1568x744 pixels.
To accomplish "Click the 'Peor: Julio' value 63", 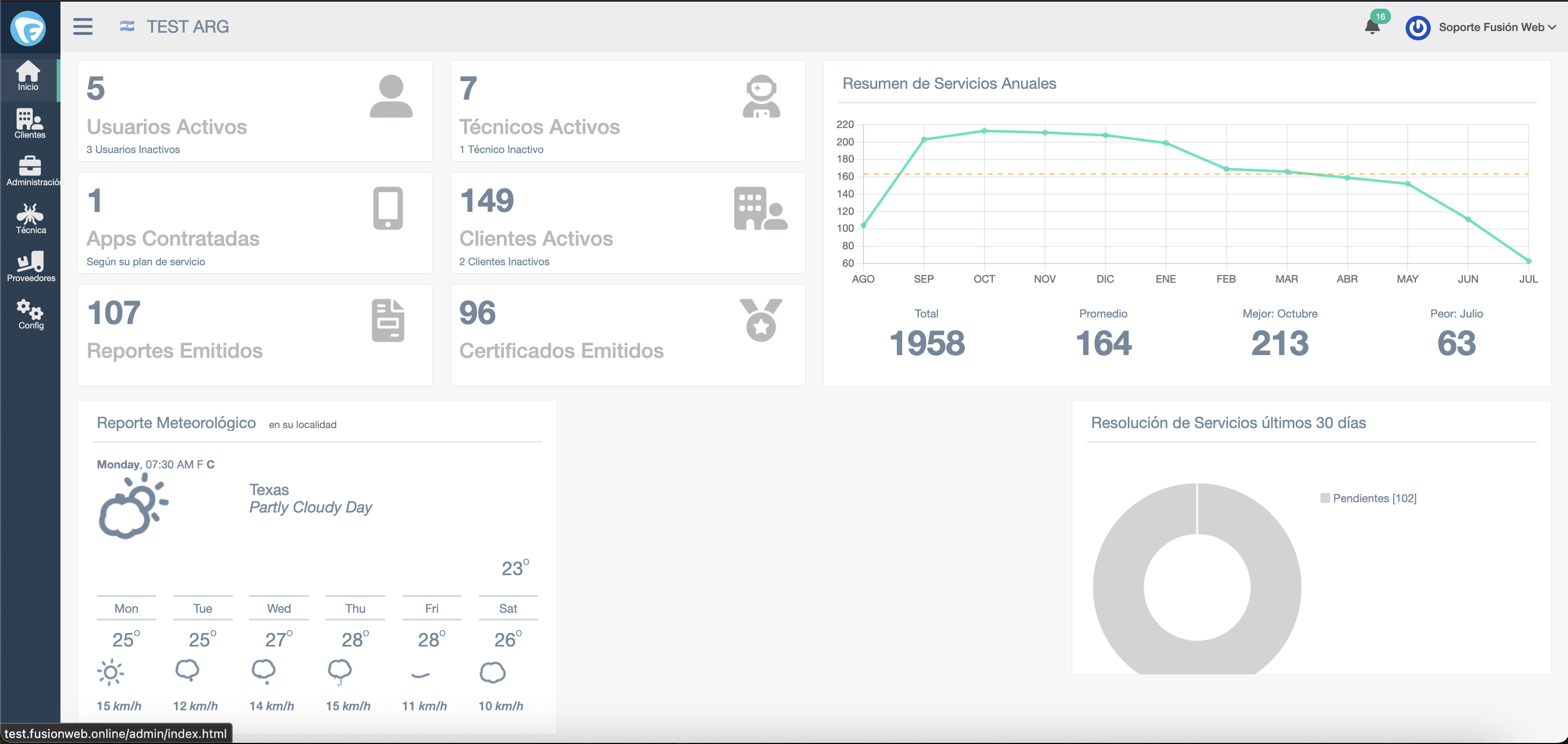I will [x=1456, y=343].
